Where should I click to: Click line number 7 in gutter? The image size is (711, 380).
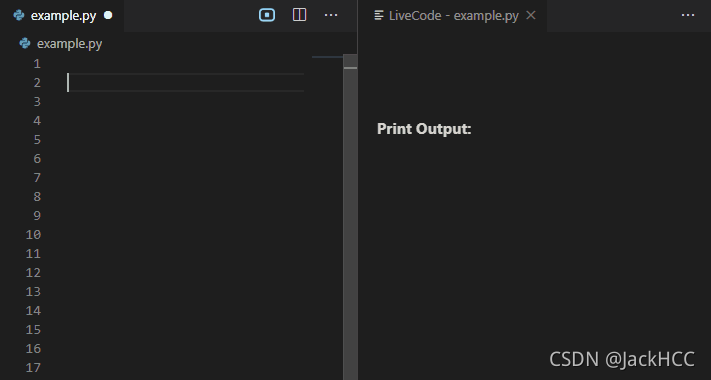tap(37, 178)
